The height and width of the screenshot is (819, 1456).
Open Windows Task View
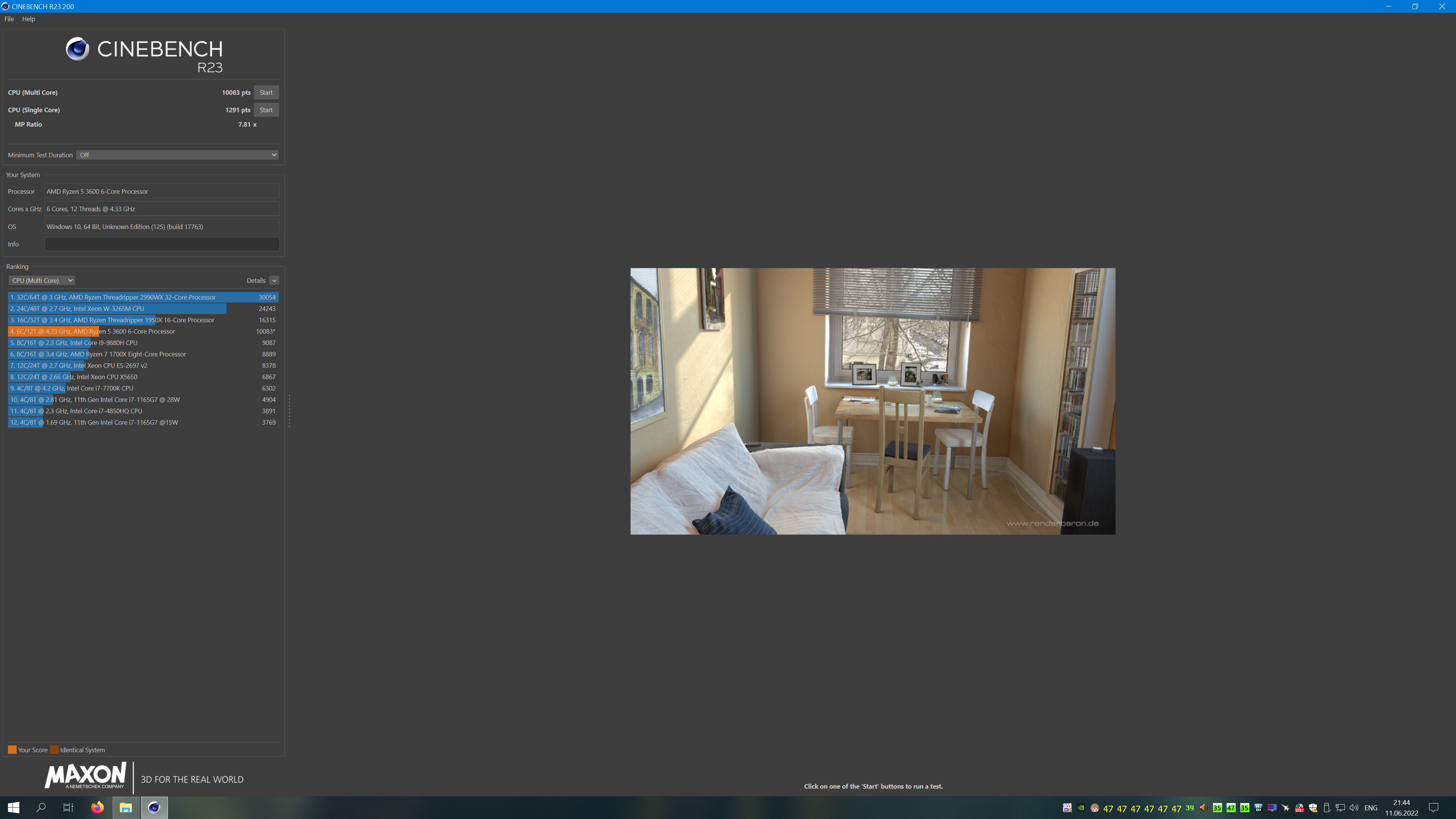[68, 808]
